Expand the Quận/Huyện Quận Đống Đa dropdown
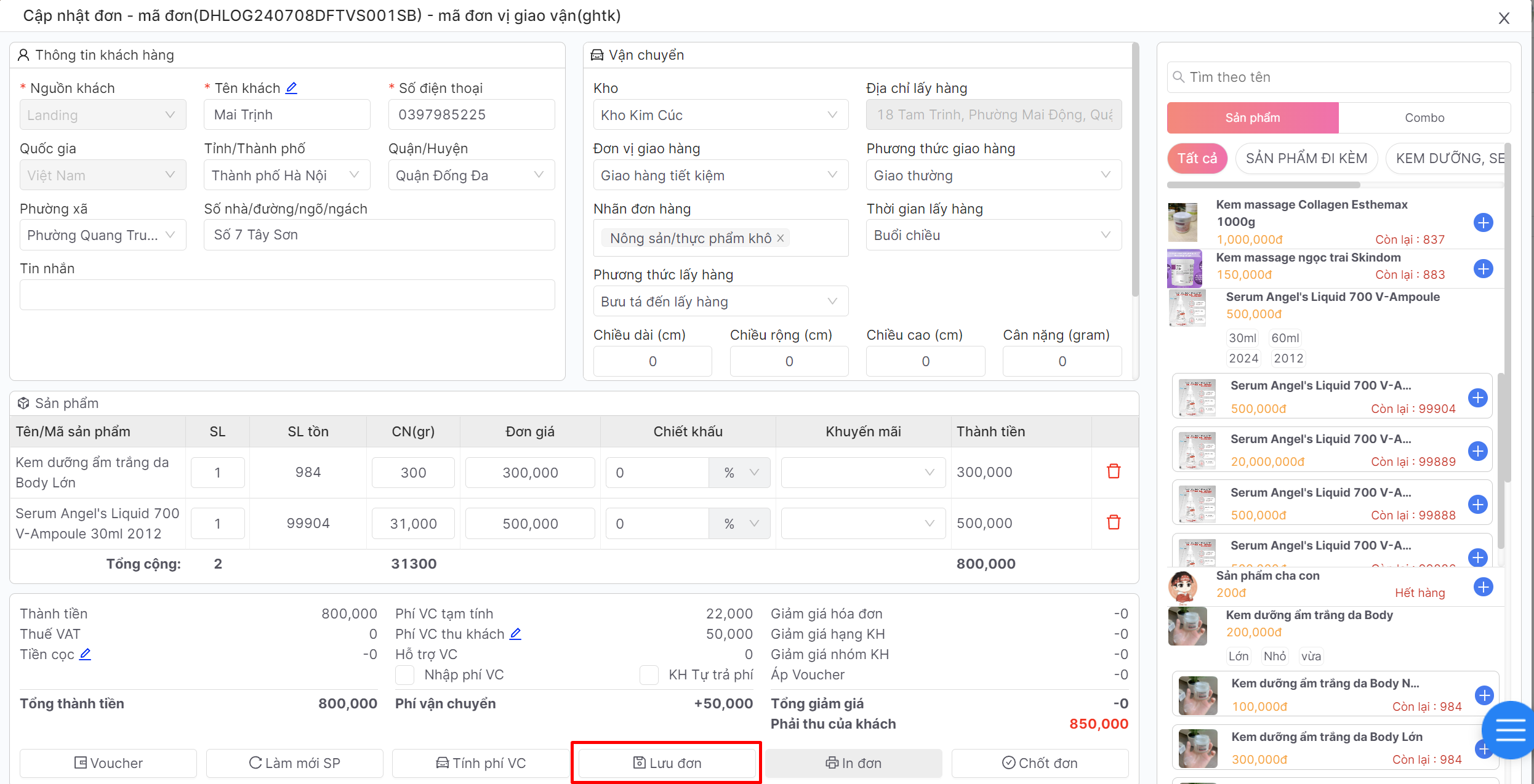The height and width of the screenshot is (784, 1534). coord(471,175)
